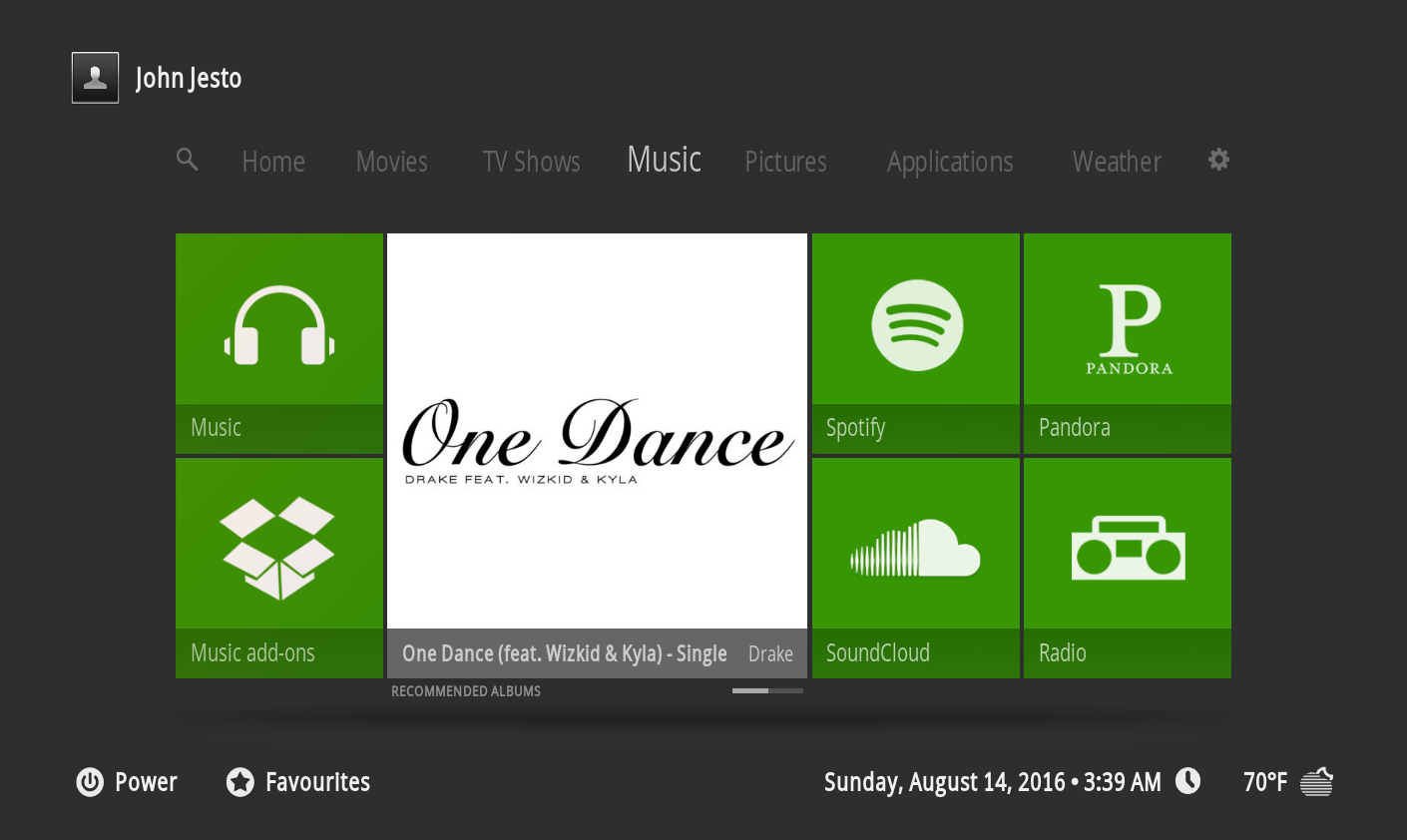Switch to the Applications menu

click(950, 162)
